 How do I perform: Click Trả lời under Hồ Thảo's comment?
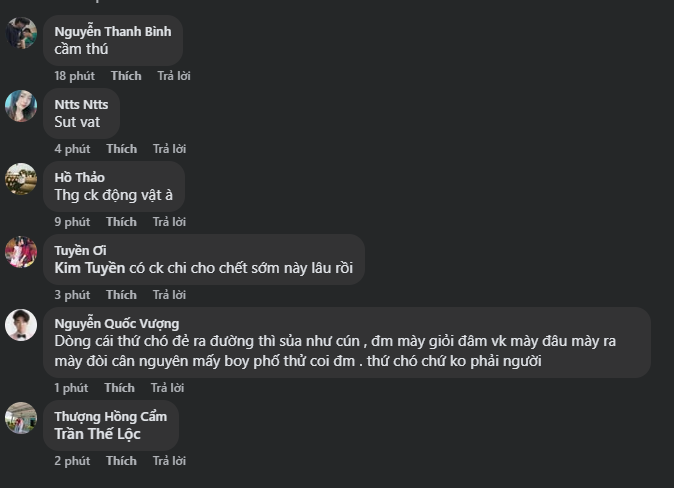click(x=169, y=222)
